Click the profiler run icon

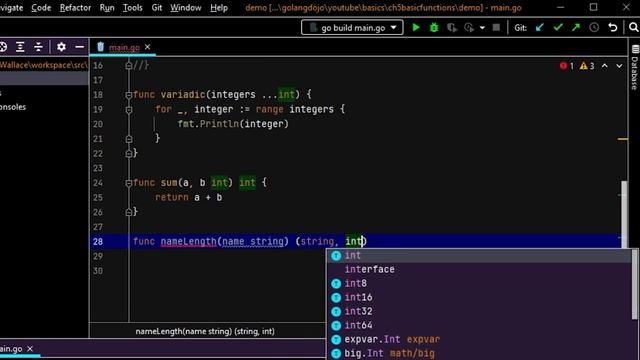[x=469, y=27]
